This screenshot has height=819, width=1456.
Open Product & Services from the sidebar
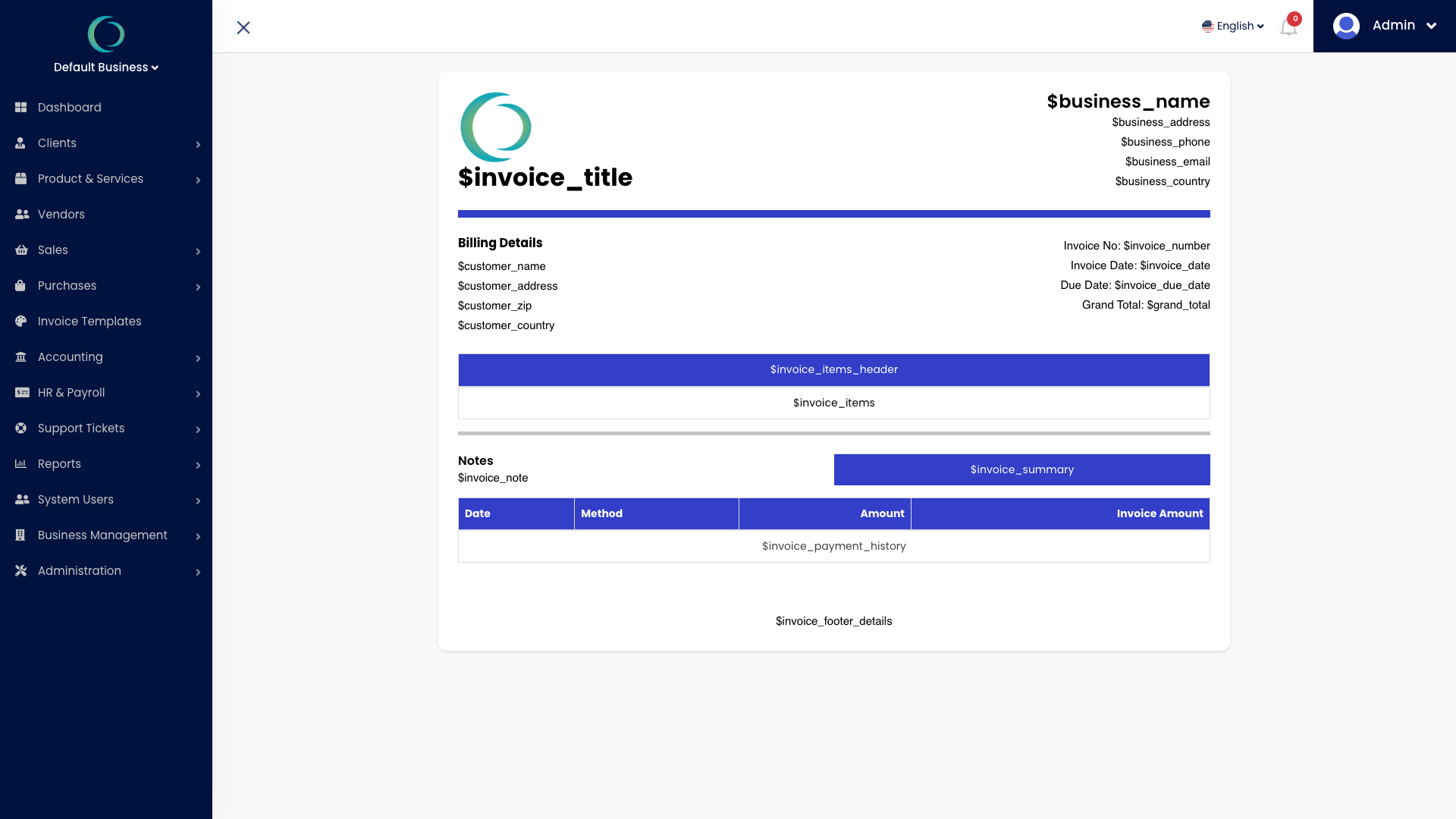(90, 178)
